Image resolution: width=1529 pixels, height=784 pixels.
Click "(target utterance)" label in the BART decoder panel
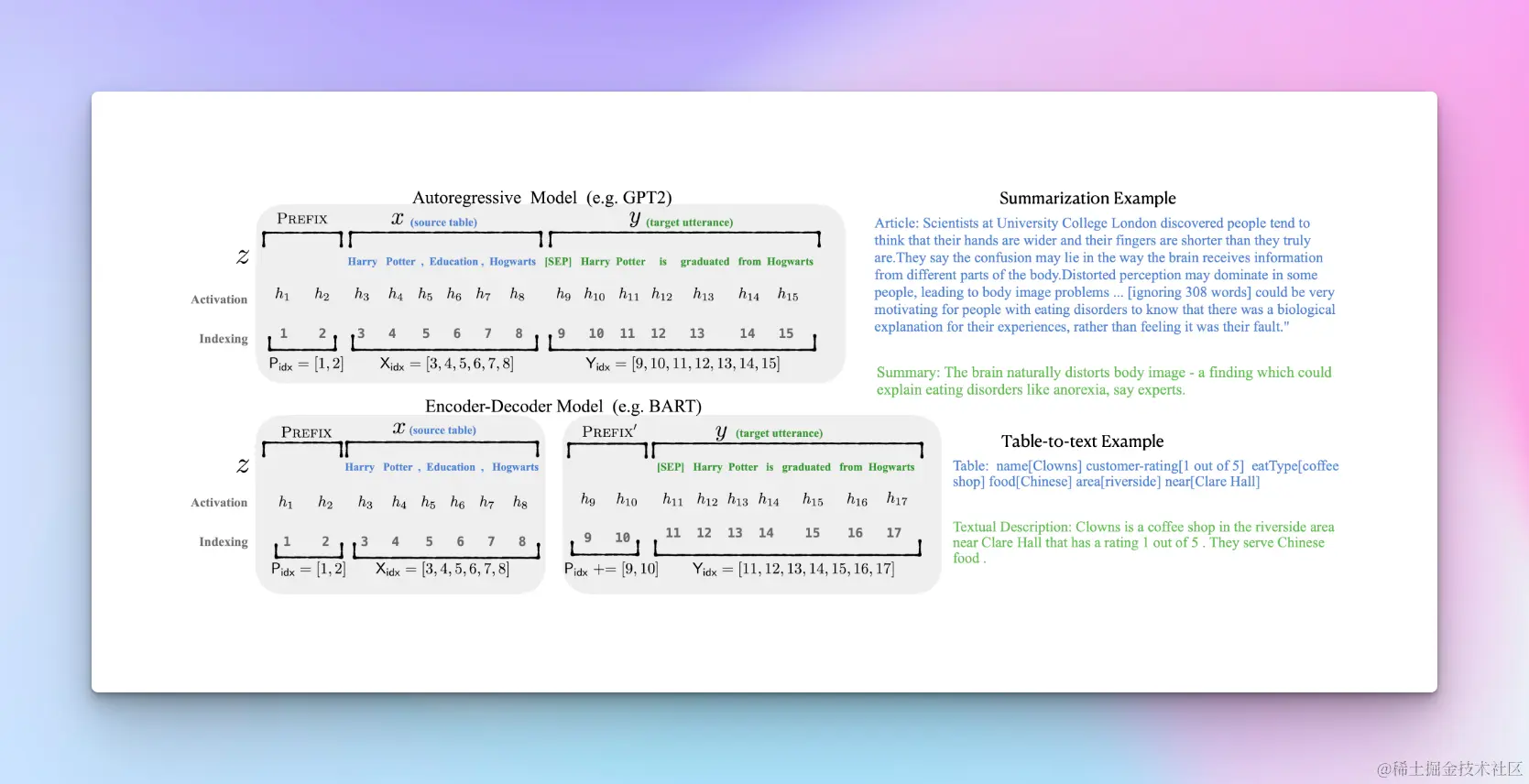779,433
